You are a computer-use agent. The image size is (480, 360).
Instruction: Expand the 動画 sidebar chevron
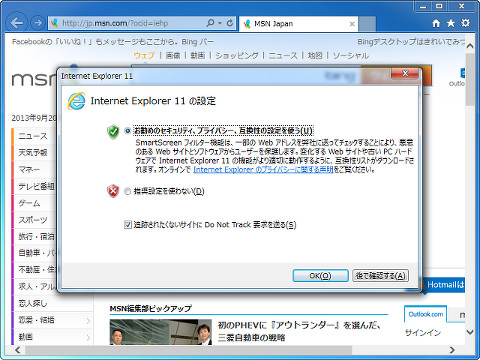(88, 337)
